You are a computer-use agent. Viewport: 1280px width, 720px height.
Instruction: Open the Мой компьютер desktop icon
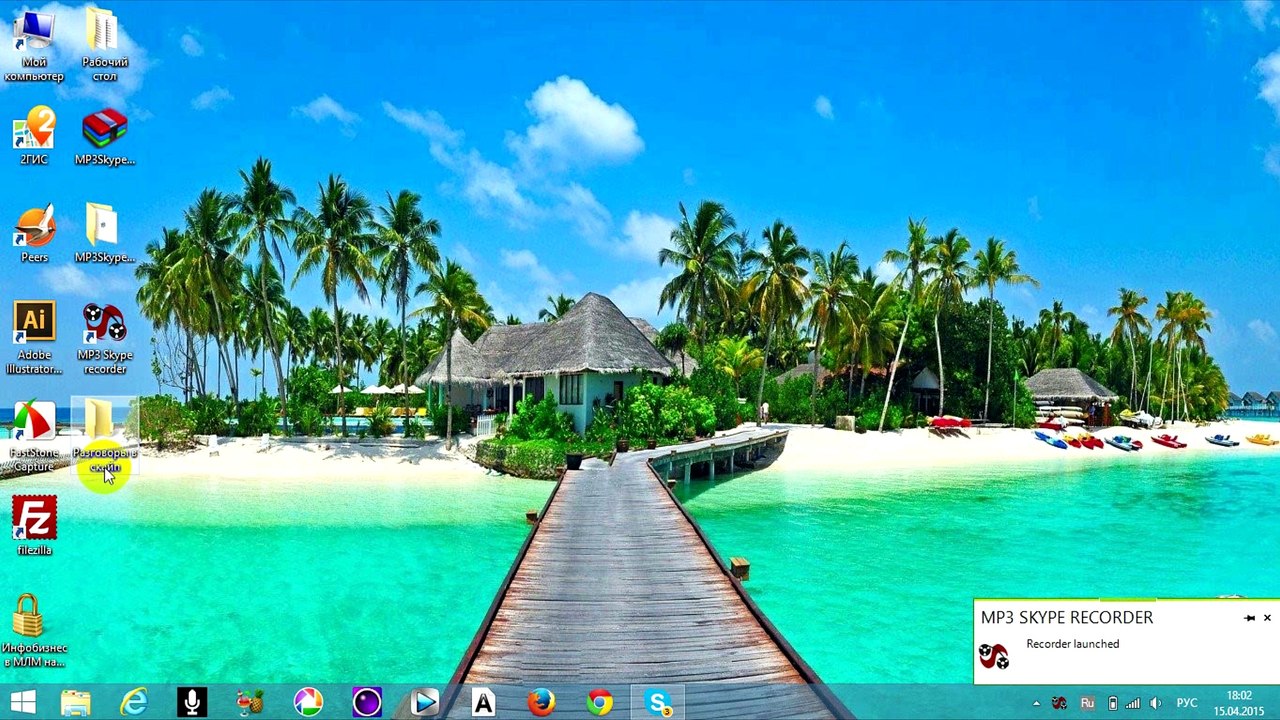[34, 45]
